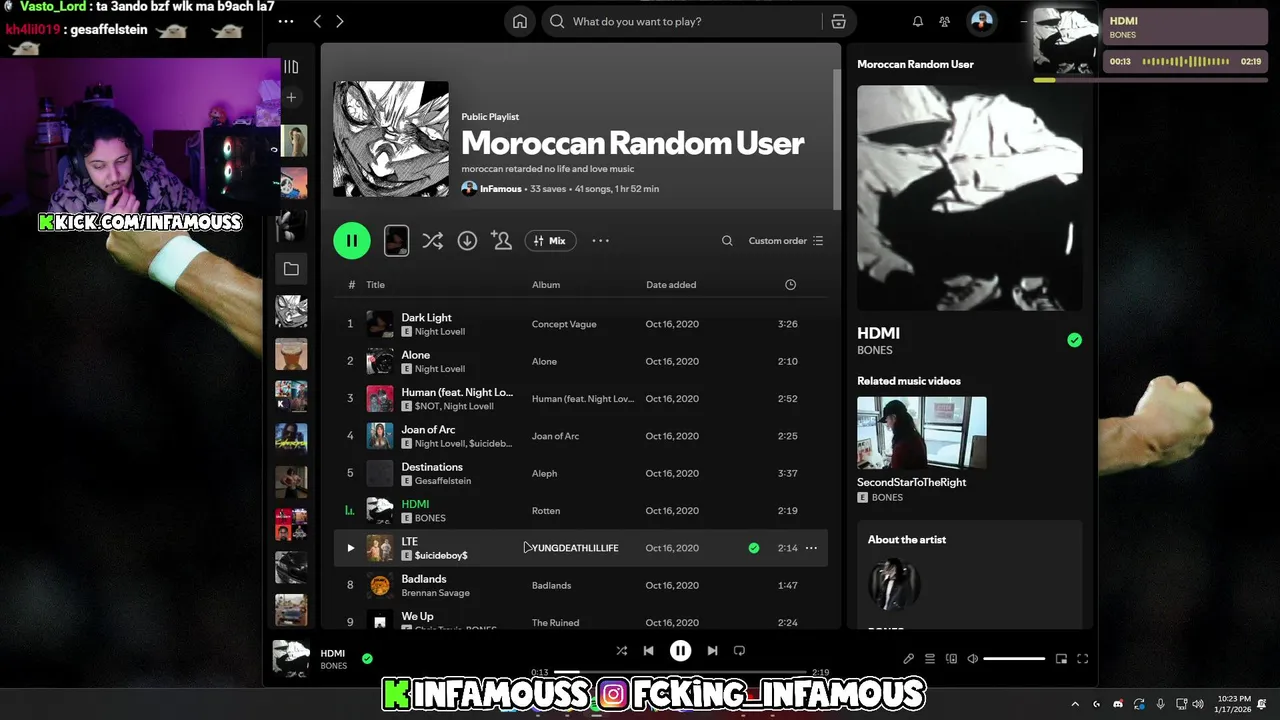This screenshot has height=720, width=1280.
Task: Open Moroccan Random User title in side panel
Action: 915,64
